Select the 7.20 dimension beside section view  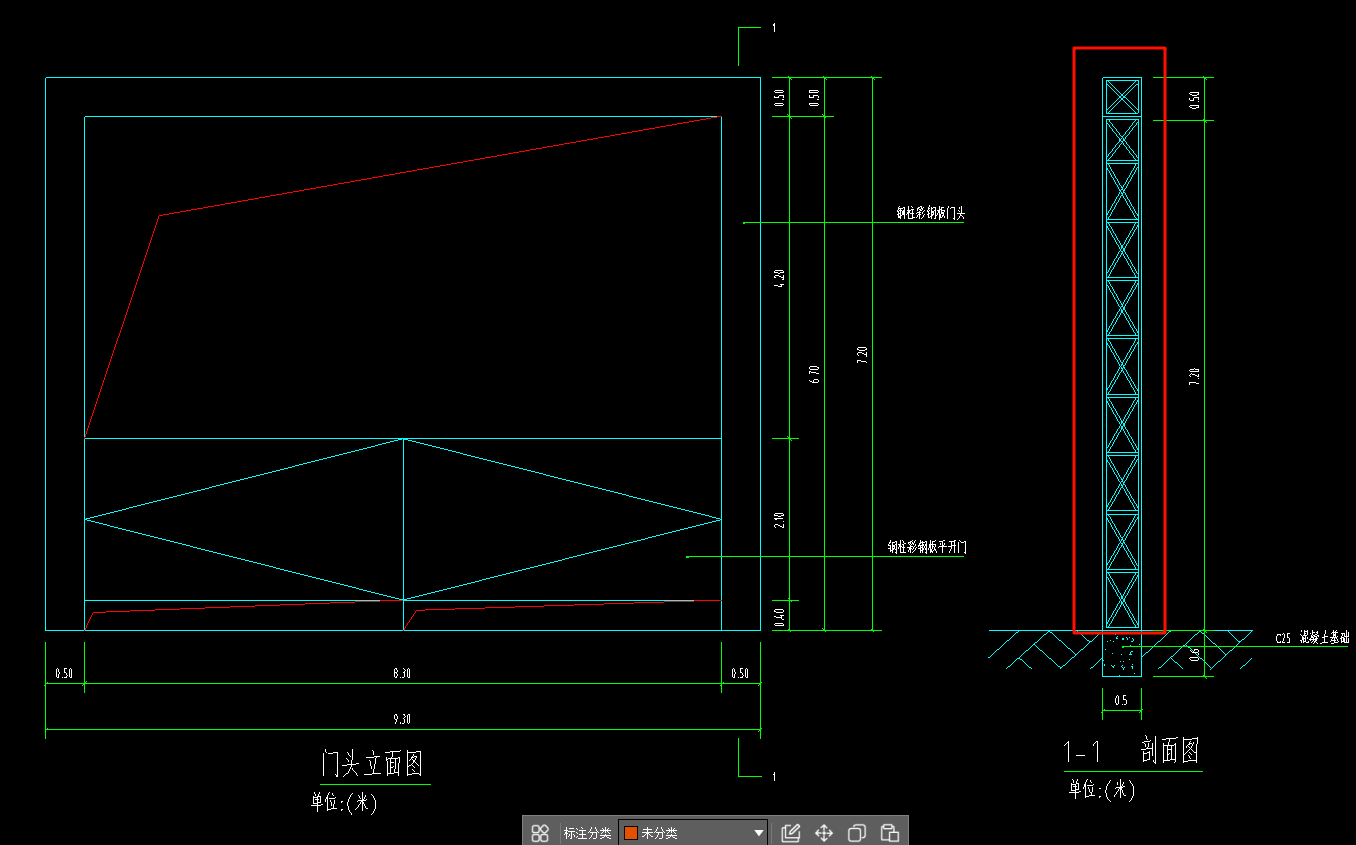(x=1194, y=376)
